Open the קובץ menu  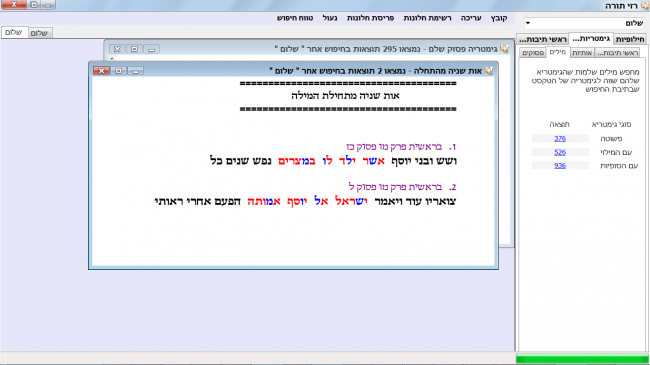(499, 18)
